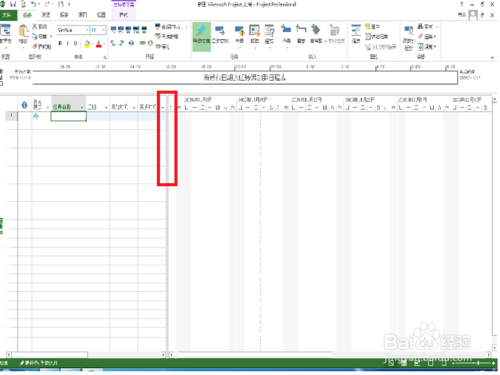
Task: Open task Notes
Action: coord(373,26)
